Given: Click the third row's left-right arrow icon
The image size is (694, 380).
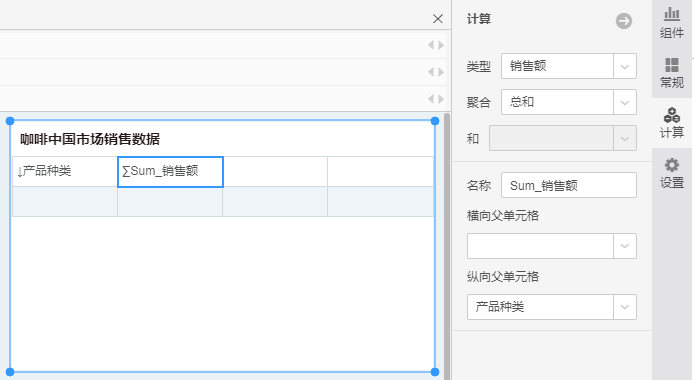Looking at the screenshot, I should [436, 99].
